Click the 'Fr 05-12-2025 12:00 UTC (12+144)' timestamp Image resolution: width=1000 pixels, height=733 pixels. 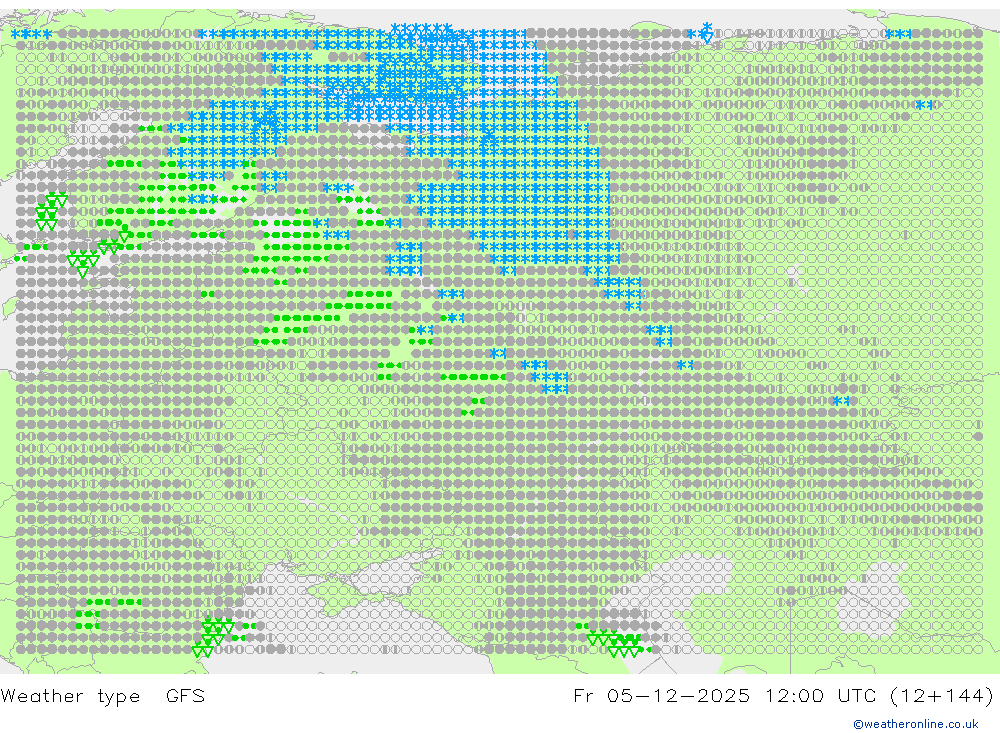783,695
